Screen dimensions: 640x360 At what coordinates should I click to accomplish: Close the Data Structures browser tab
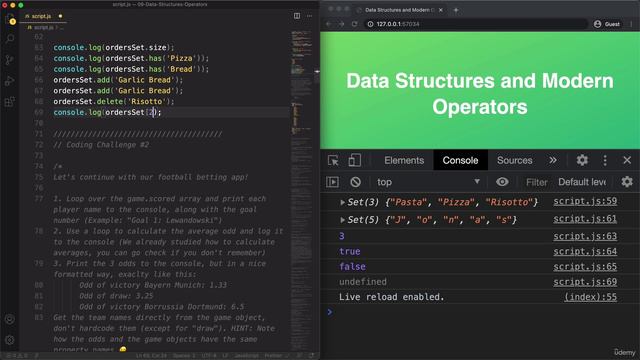coord(441,10)
